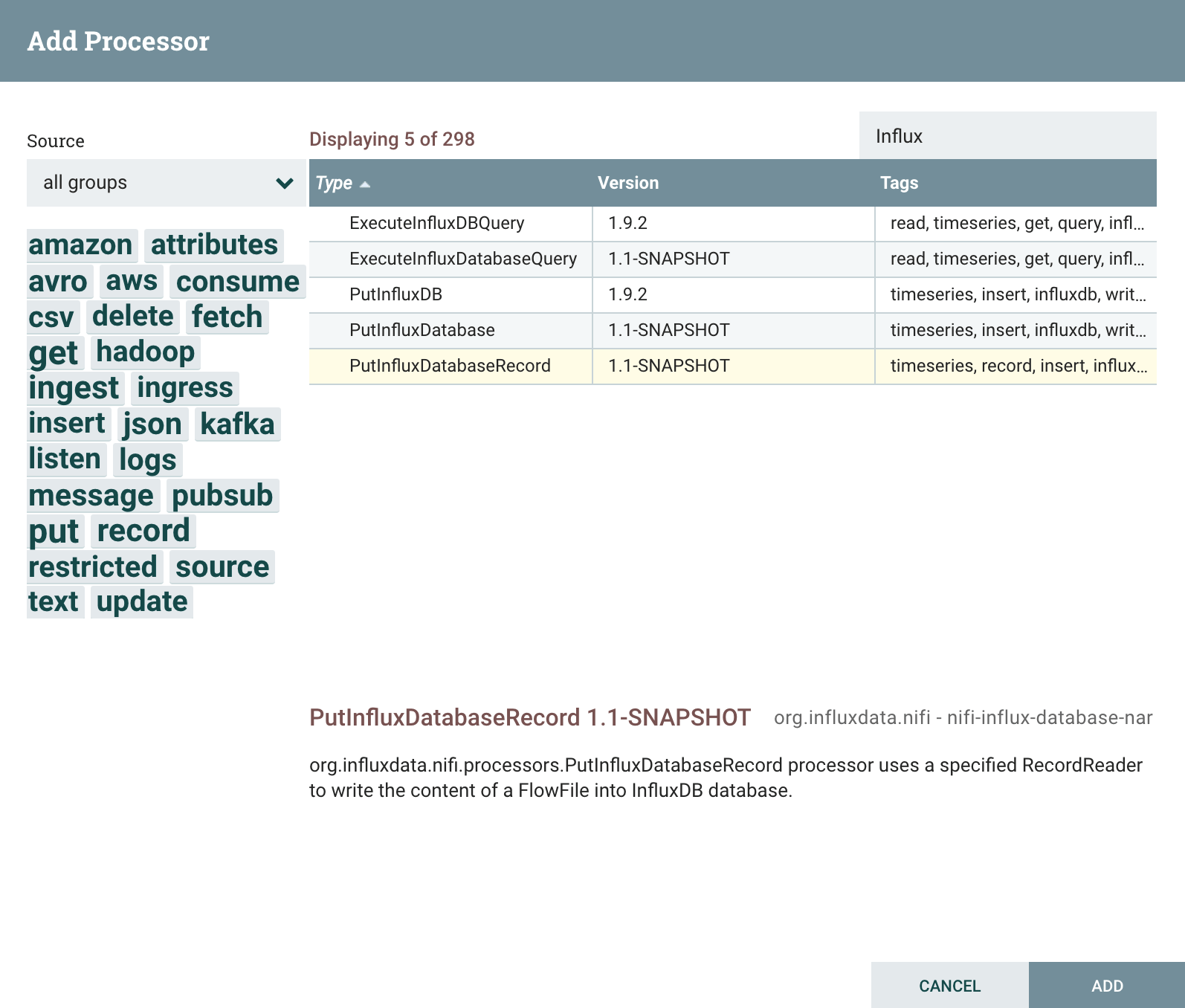Screen dimensions: 1185x1008
Task: Filter by the avro tag
Action: pyautogui.click(x=58, y=282)
